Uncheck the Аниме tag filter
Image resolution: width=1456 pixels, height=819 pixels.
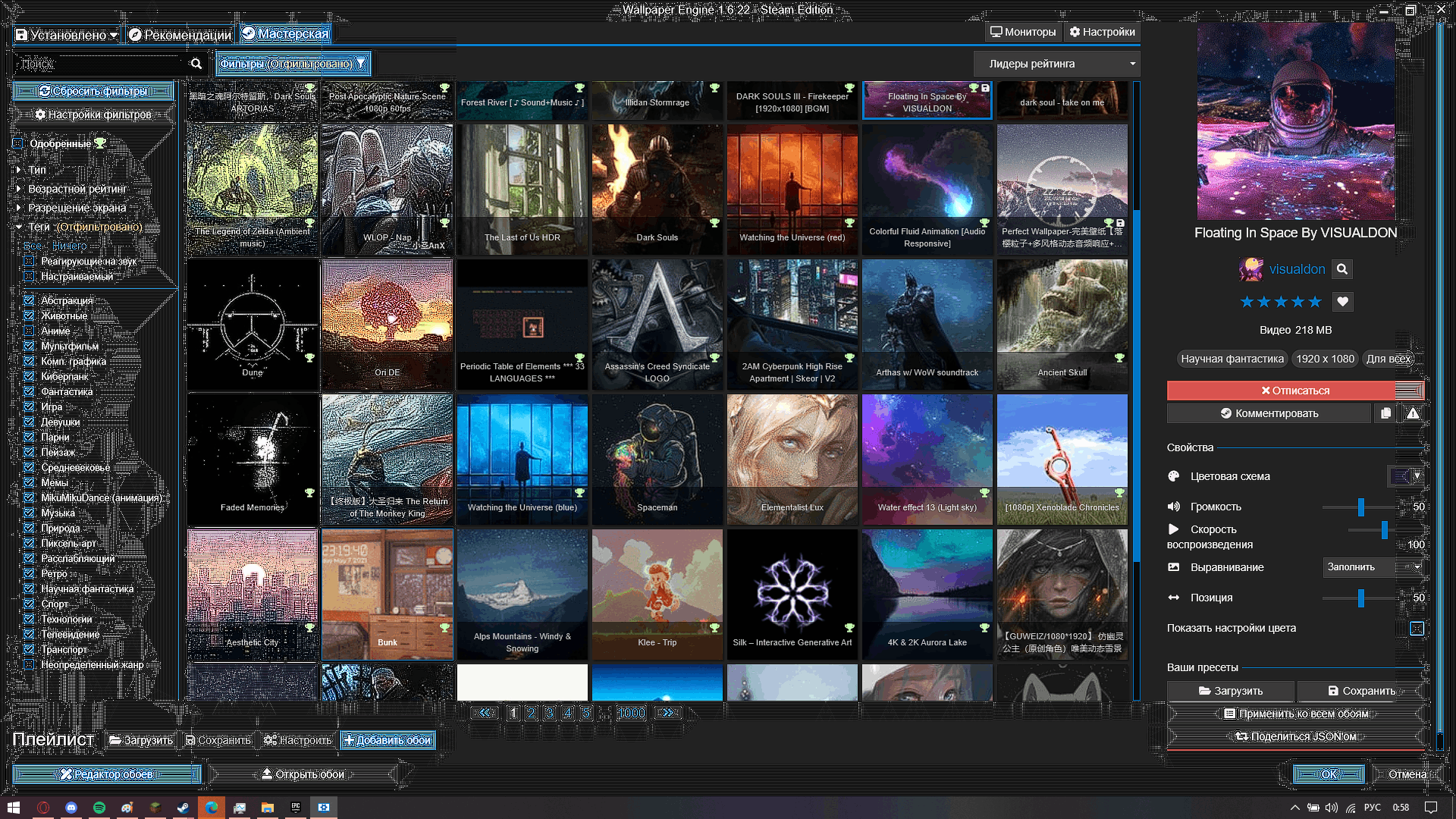click(x=29, y=331)
